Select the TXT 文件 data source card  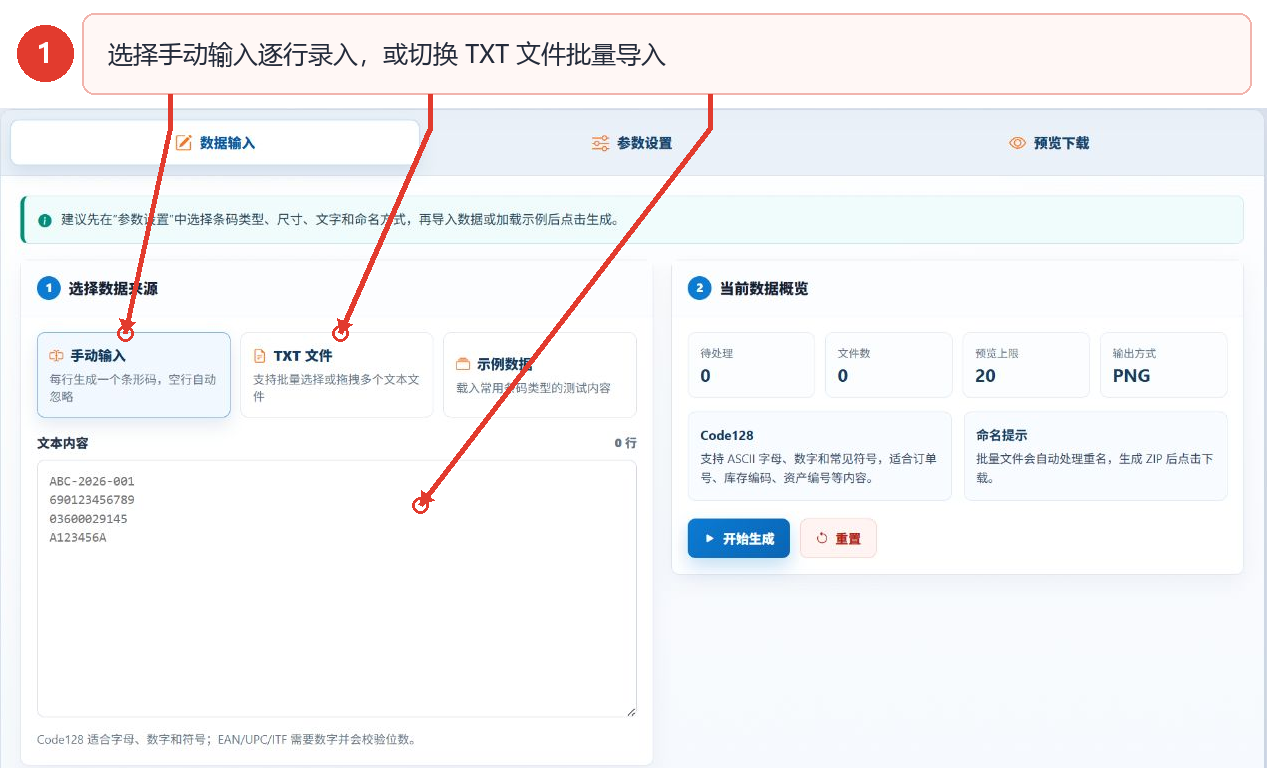tap(337, 375)
